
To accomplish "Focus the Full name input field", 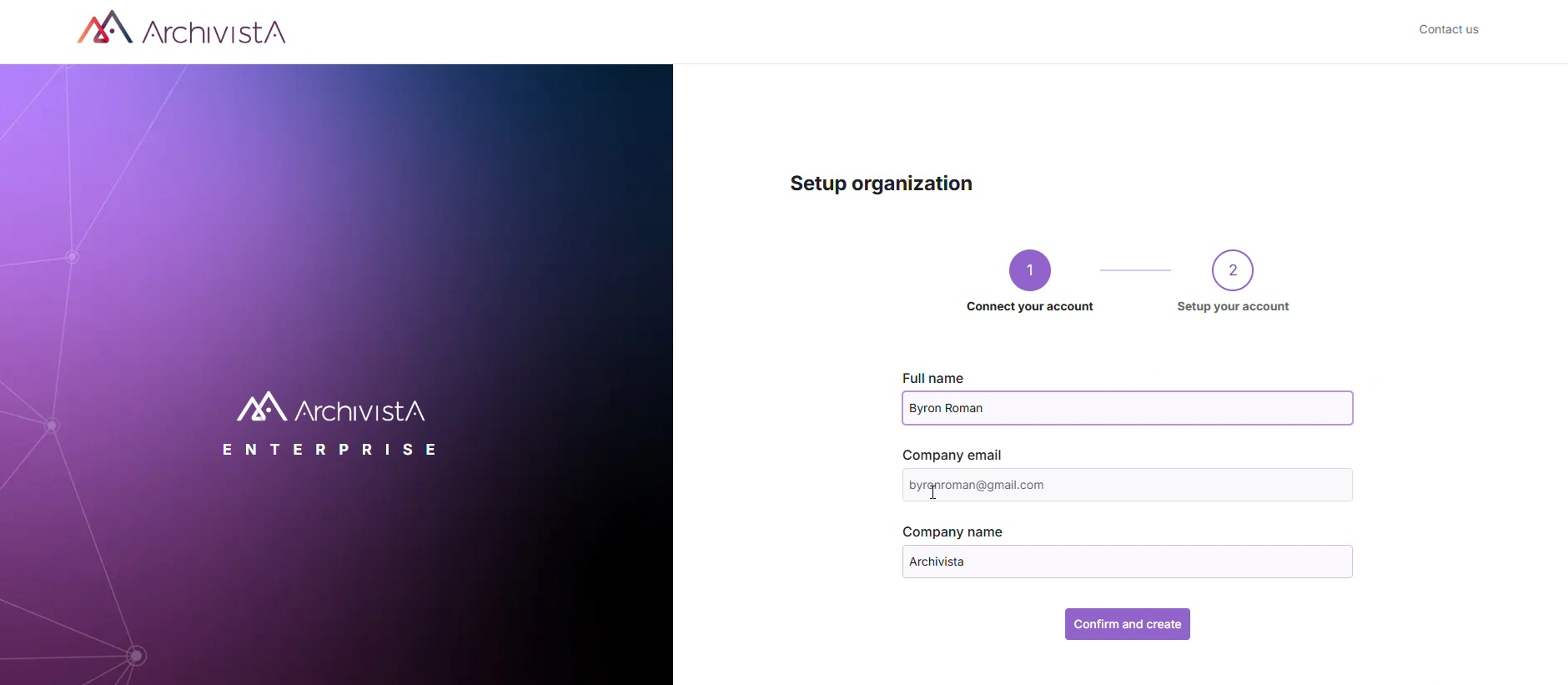I will [x=1127, y=409].
